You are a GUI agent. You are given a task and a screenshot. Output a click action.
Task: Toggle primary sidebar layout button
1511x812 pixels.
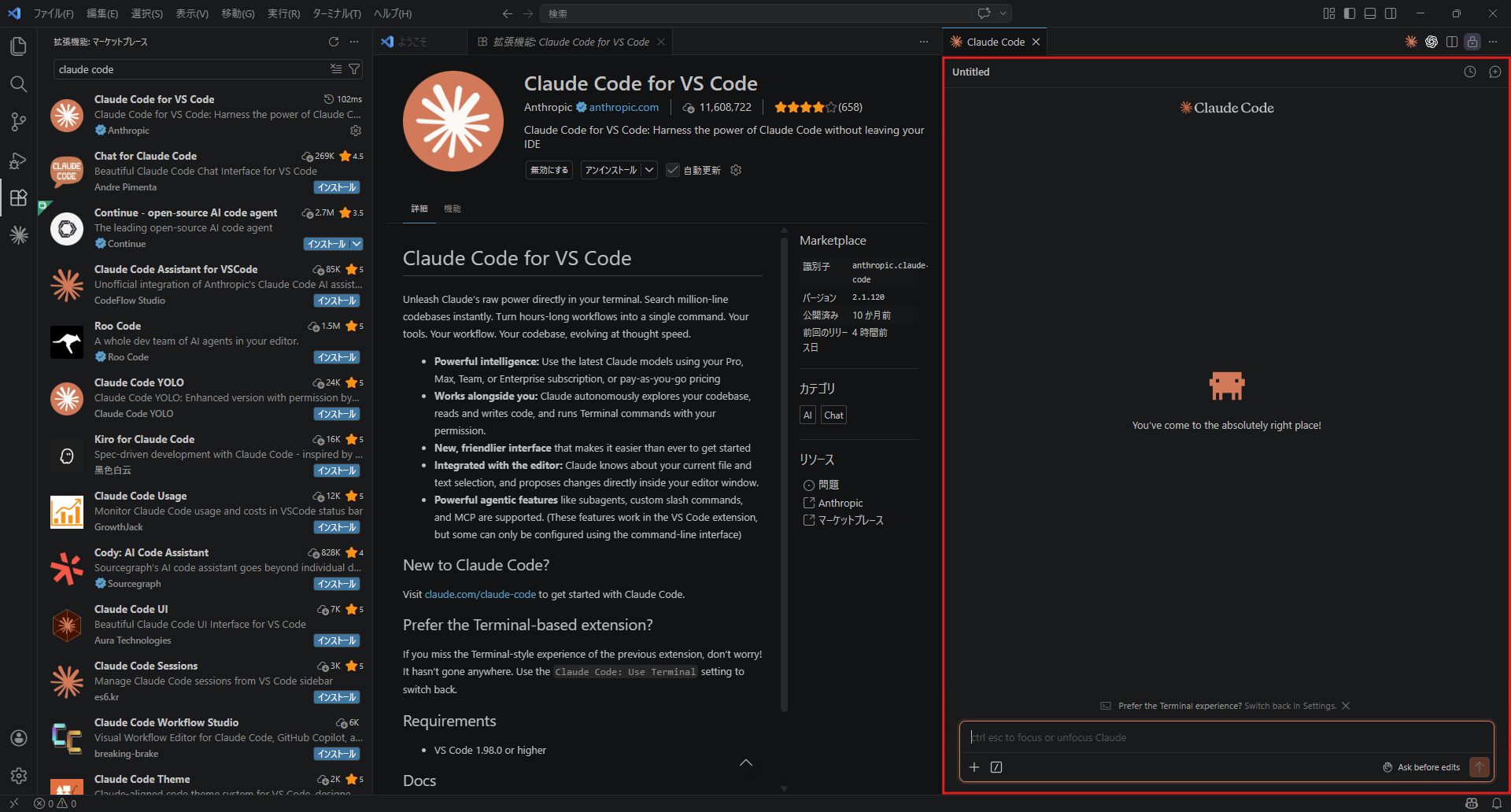click(1350, 13)
